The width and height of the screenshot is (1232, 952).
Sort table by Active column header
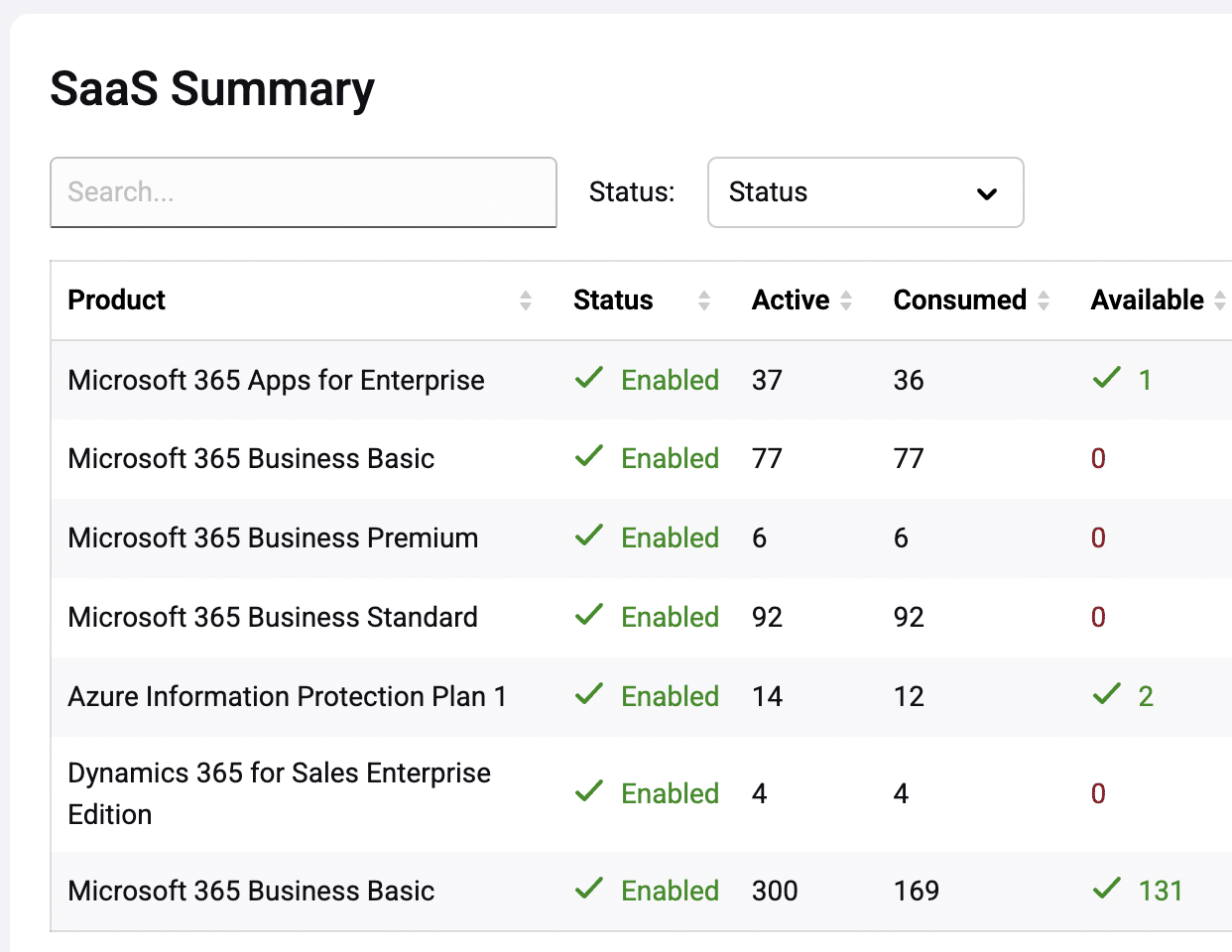click(x=791, y=300)
